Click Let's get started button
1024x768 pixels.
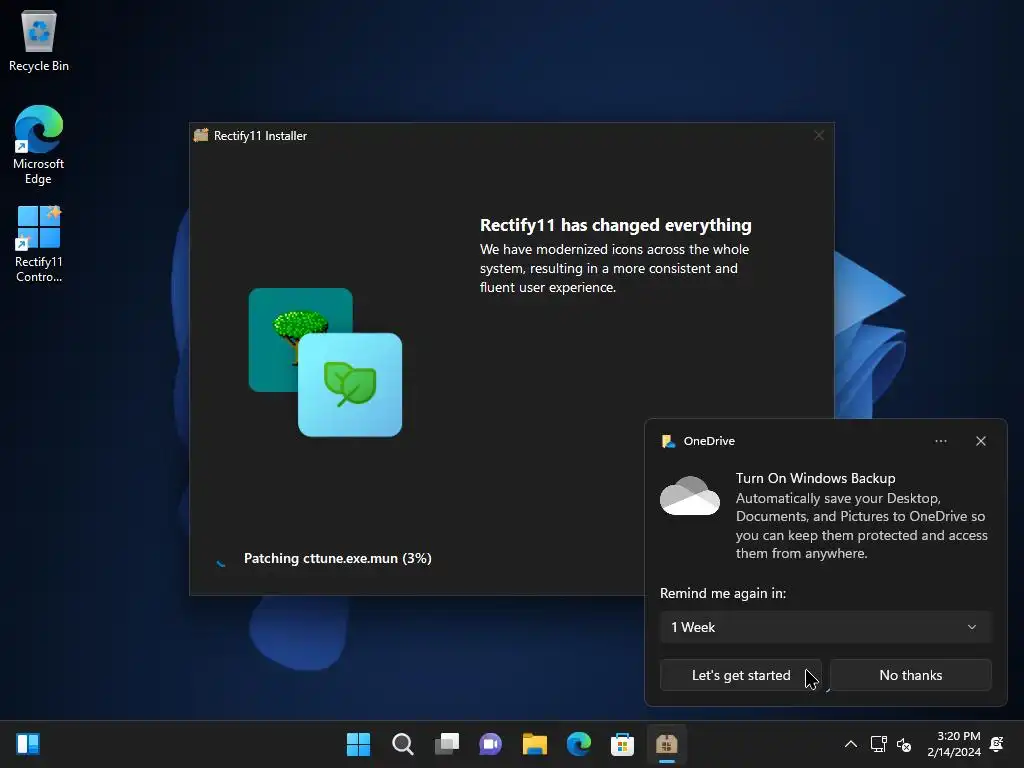tap(741, 675)
